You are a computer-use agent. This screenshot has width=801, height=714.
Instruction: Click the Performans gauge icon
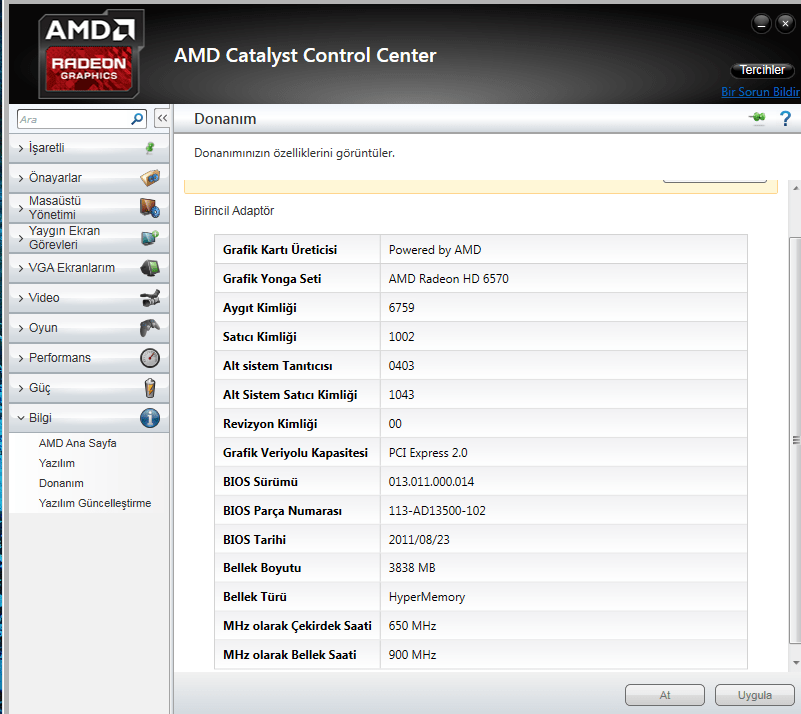tap(150, 358)
